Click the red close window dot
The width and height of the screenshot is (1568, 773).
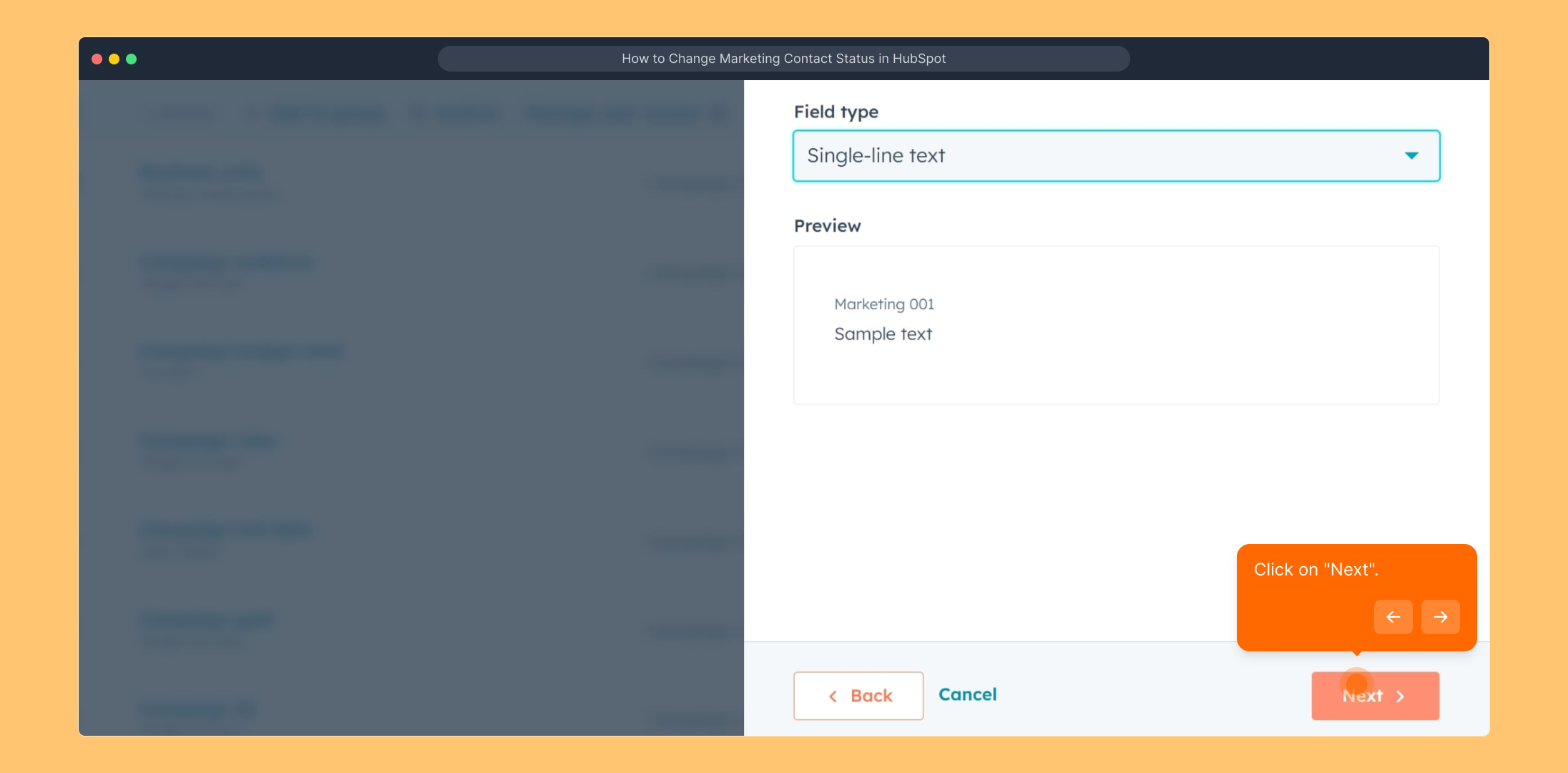pyautogui.click(x=97, y=59)
